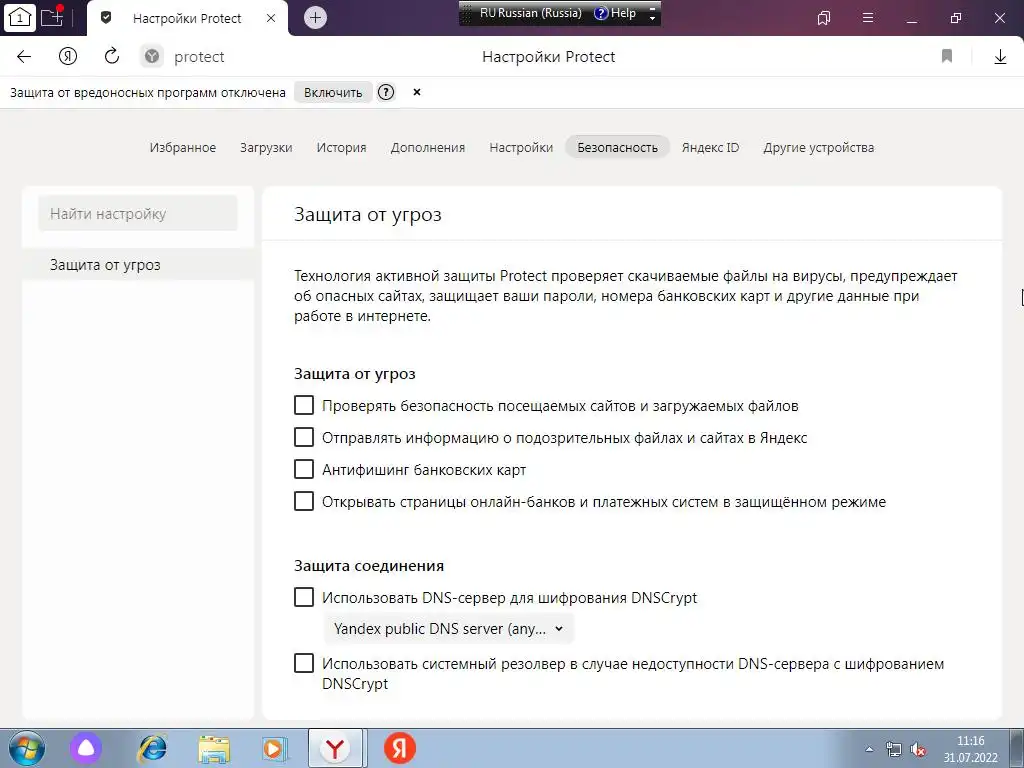Open the network tray icon
This screenshot has width=1024, height=768.
coord(893,749)
